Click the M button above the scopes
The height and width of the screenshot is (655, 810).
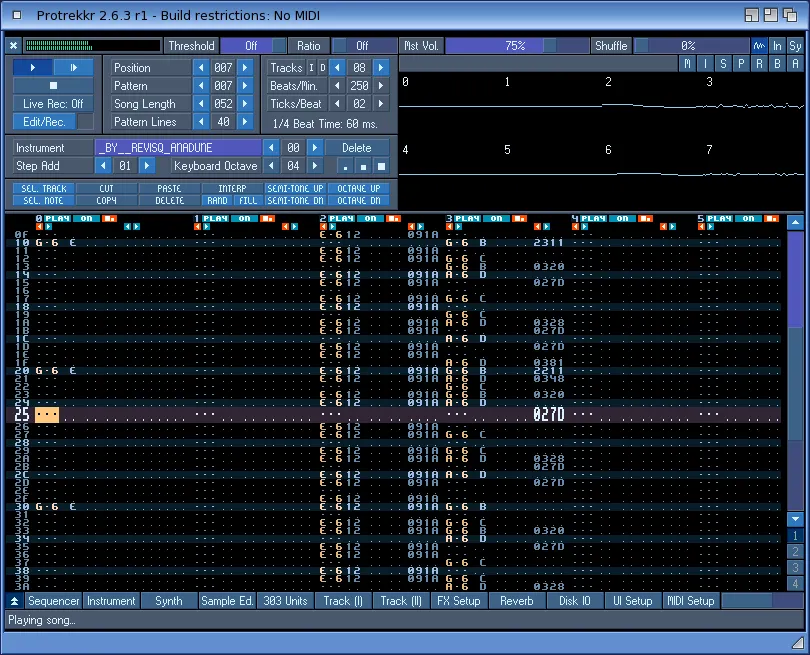[688, 63]
